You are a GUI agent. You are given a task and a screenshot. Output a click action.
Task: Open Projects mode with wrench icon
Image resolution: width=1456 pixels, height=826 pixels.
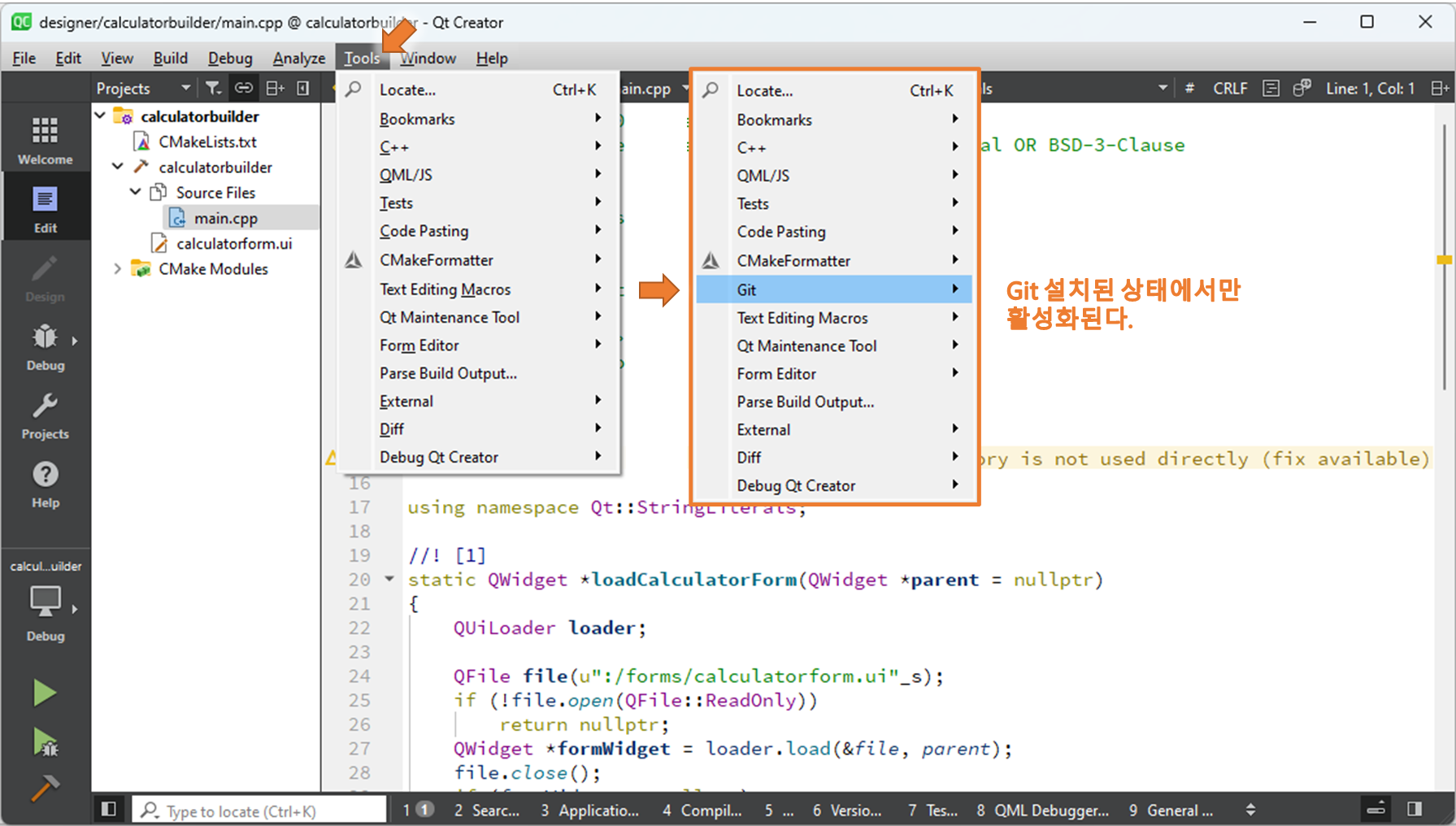46,415
